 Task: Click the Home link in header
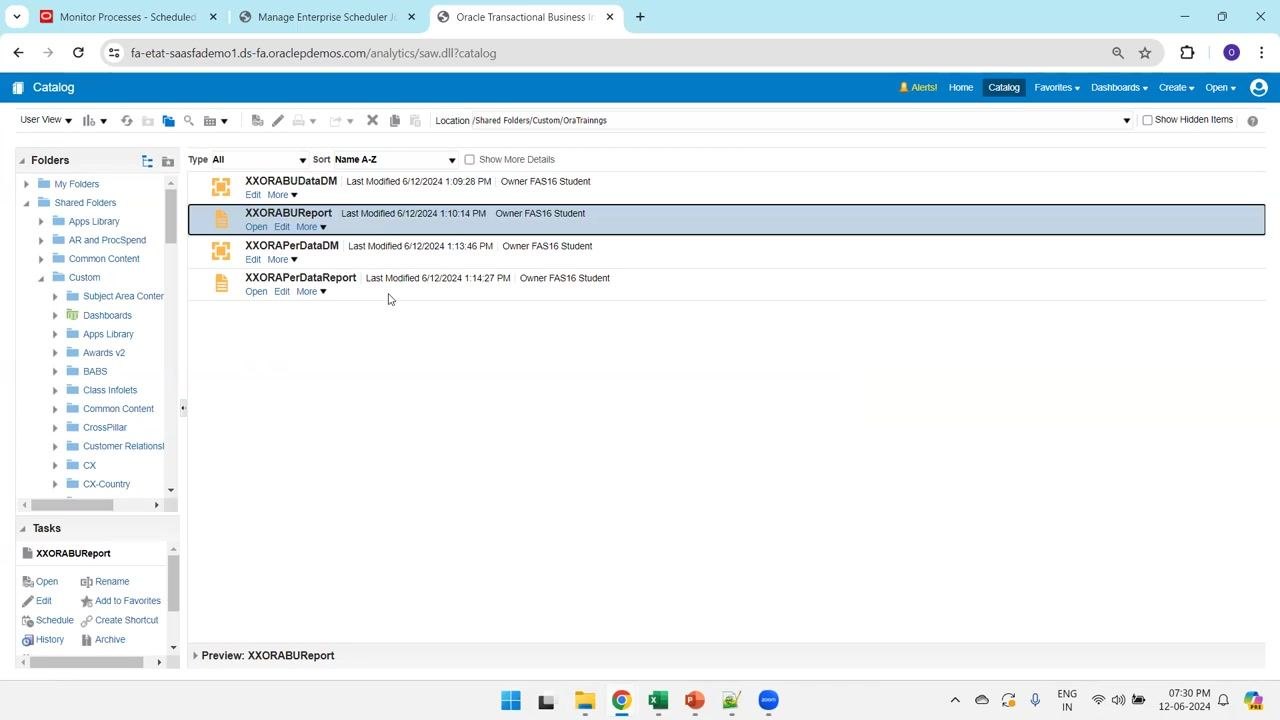tap(961, 87)
